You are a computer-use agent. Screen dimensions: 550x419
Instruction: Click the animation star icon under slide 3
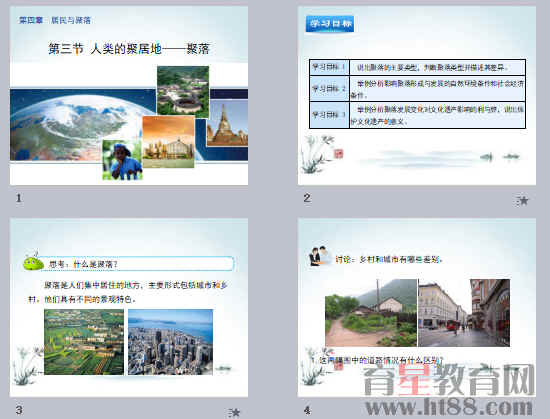coord(234,413)
